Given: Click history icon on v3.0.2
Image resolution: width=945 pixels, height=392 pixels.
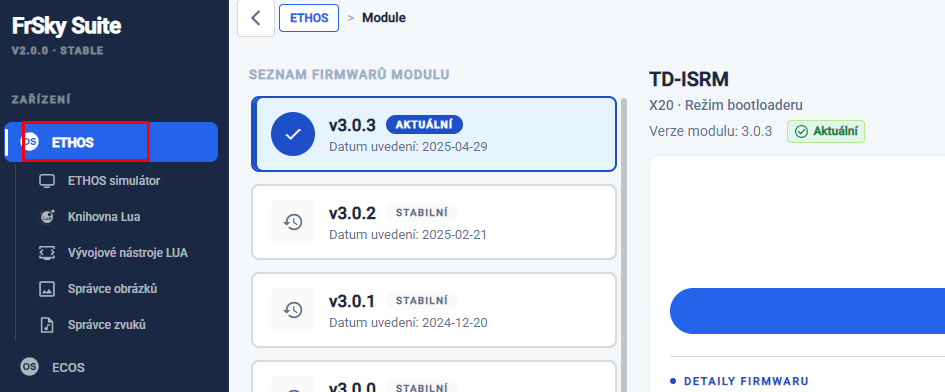Looking at the screenshot, I should (x=293, y=222).
